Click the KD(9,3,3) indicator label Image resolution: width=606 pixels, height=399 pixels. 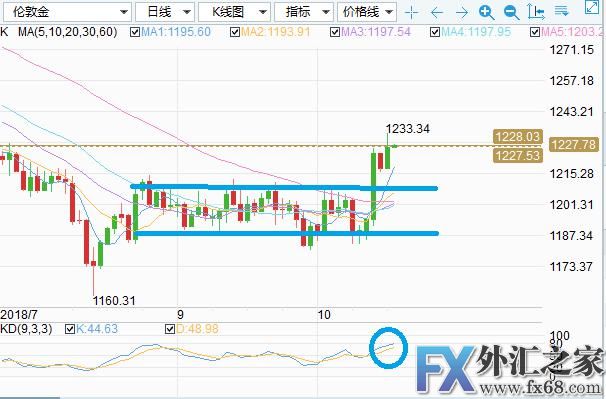(x=26, y=329)
